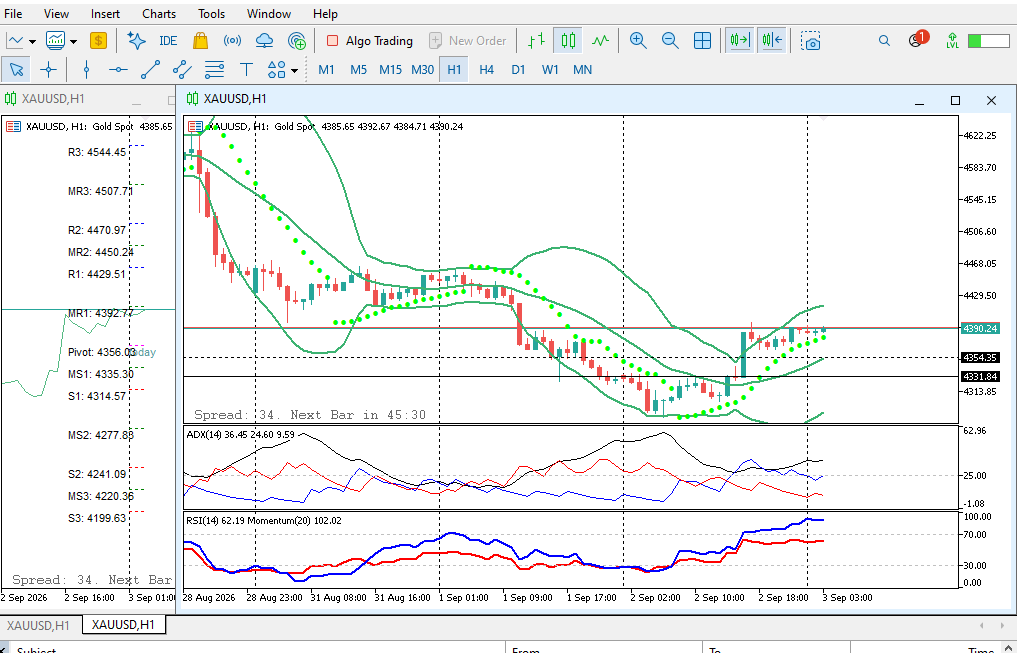Expand the chart type dropdown arrow
This screenshot has width=1025, height=653.
pos(32,42)
